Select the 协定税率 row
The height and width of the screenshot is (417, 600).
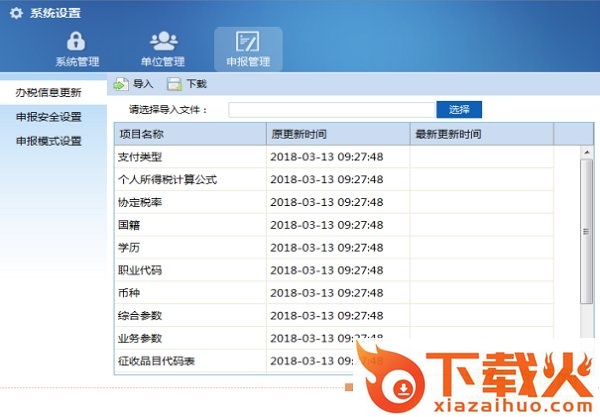tap(189, 203)
